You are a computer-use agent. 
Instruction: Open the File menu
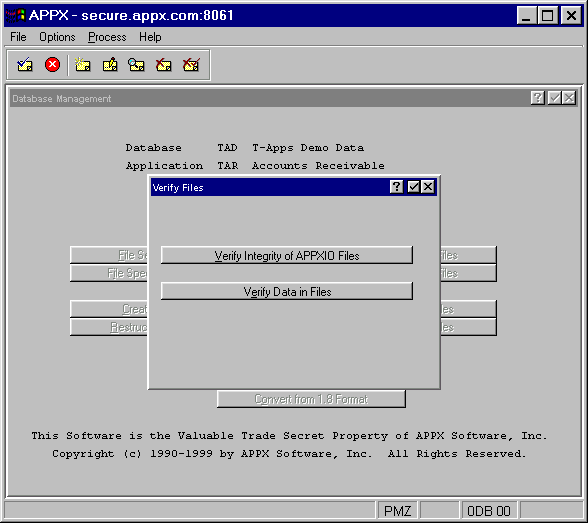coord(18,37)
